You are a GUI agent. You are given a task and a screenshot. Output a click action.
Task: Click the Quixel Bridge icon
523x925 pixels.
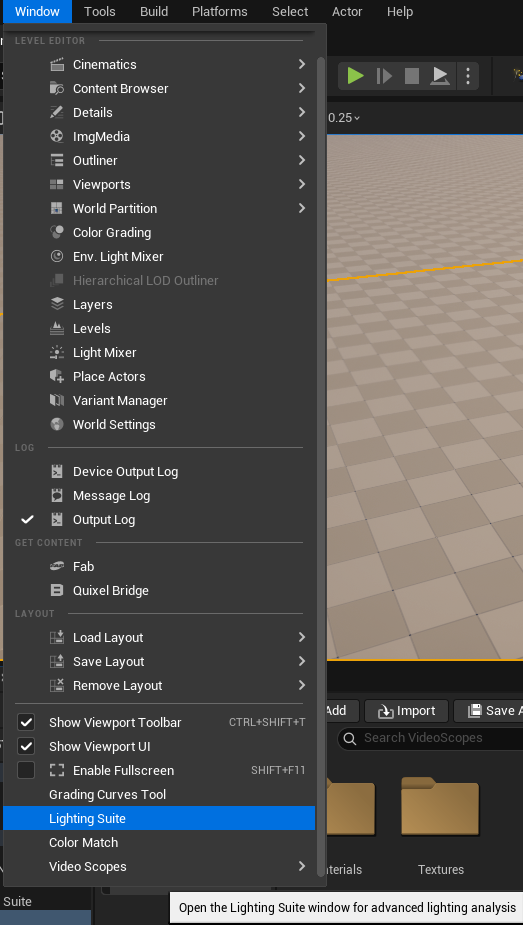57,591
